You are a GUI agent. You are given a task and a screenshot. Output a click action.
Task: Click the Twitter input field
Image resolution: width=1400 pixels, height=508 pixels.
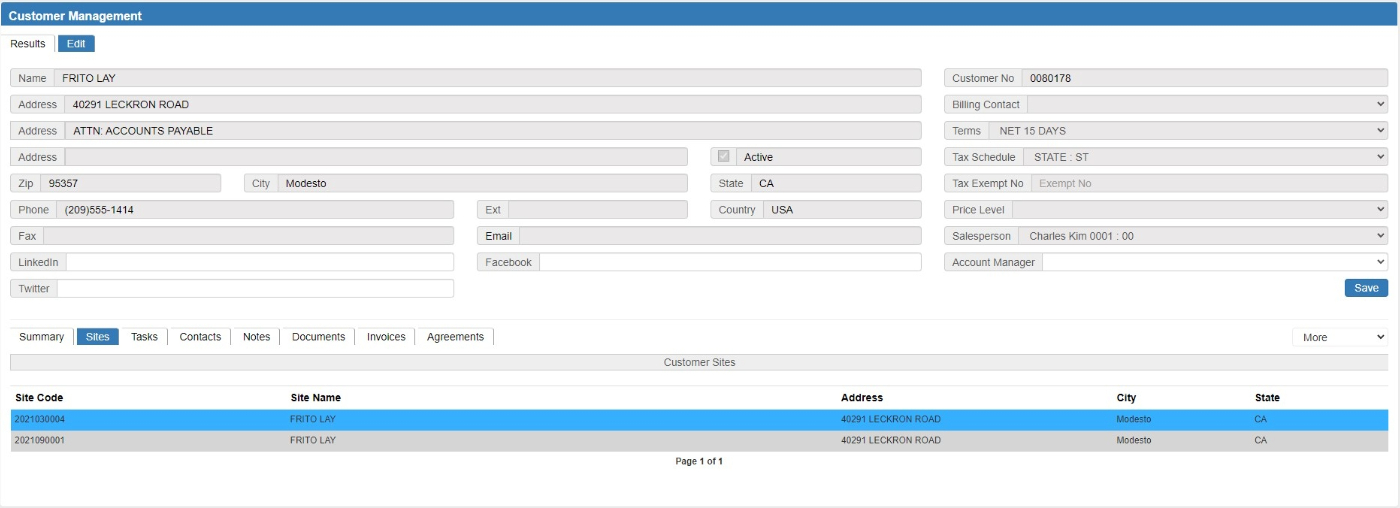(x=255, y=288)
